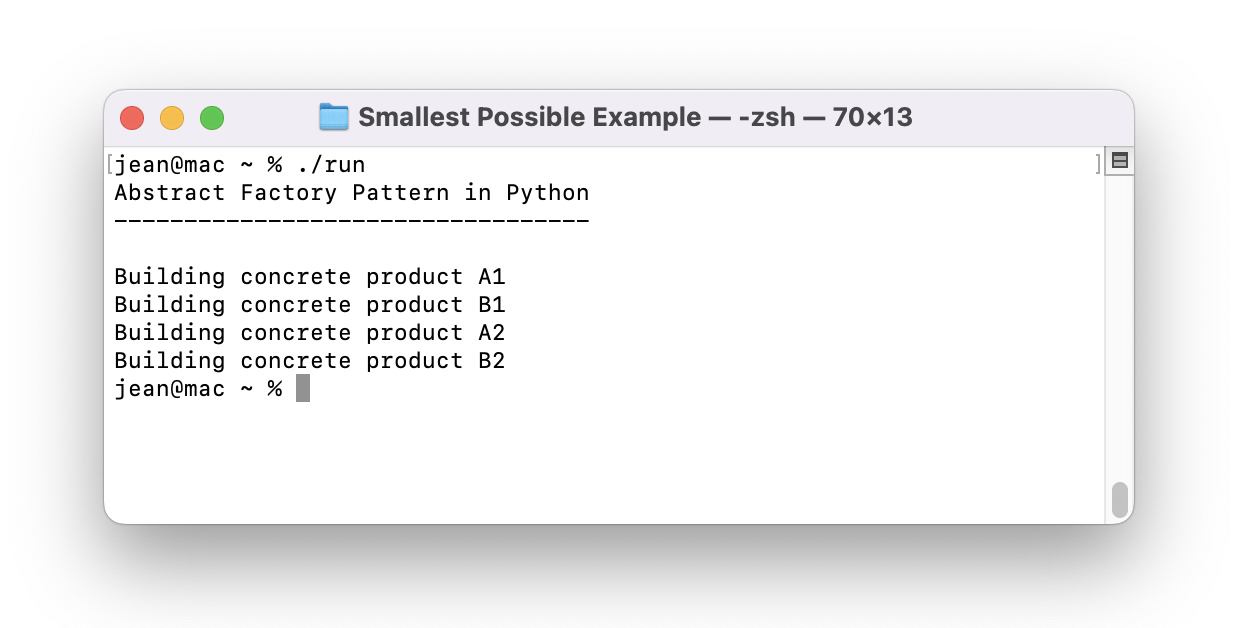Viewport: 1236px width, 628px height.
Task: Minimize the window using yellow button
Action: click(x=172, y=118)
